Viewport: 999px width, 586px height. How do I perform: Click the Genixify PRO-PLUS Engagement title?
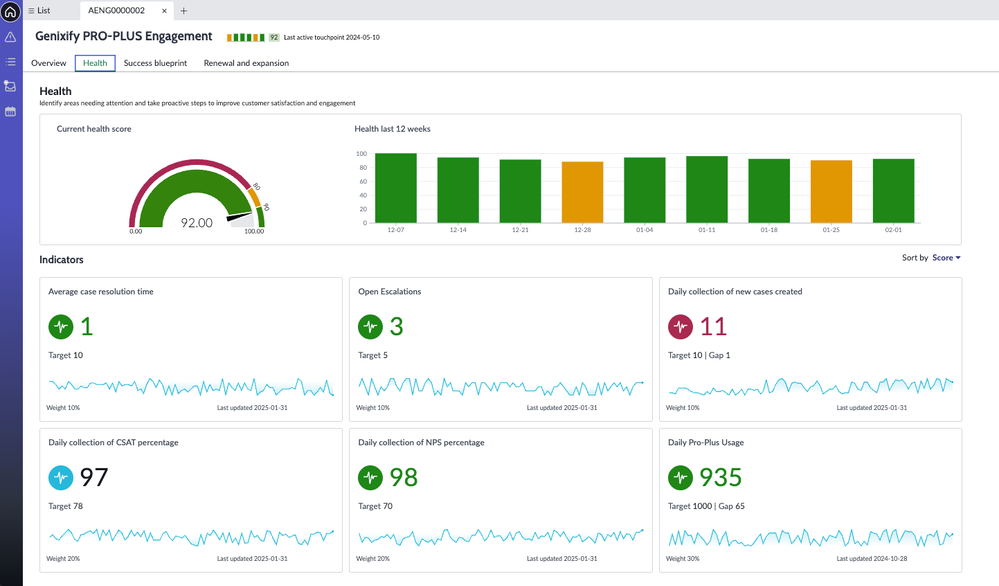[x=122, y=36]
